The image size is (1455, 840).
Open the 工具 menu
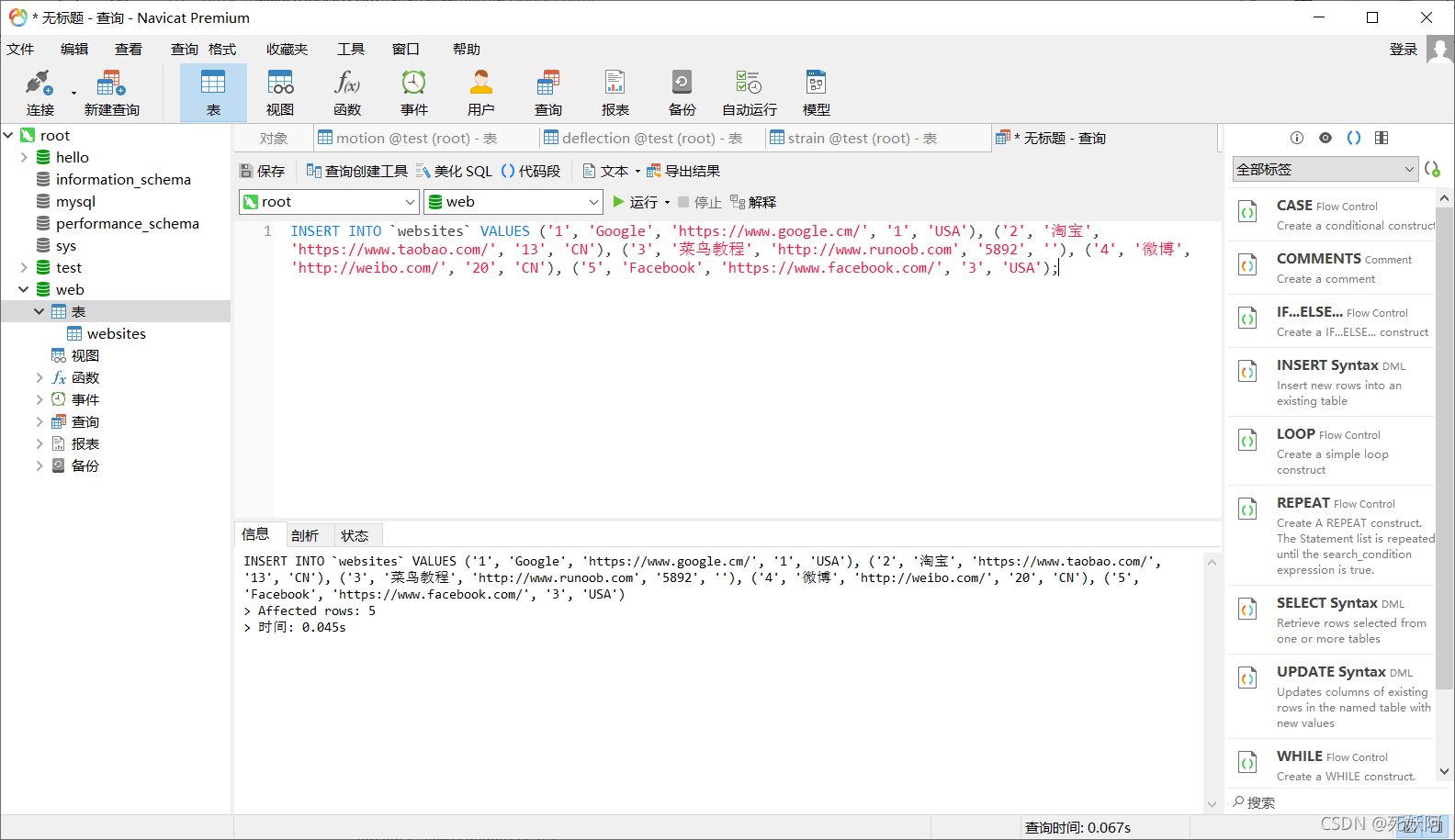coord(351,50)
